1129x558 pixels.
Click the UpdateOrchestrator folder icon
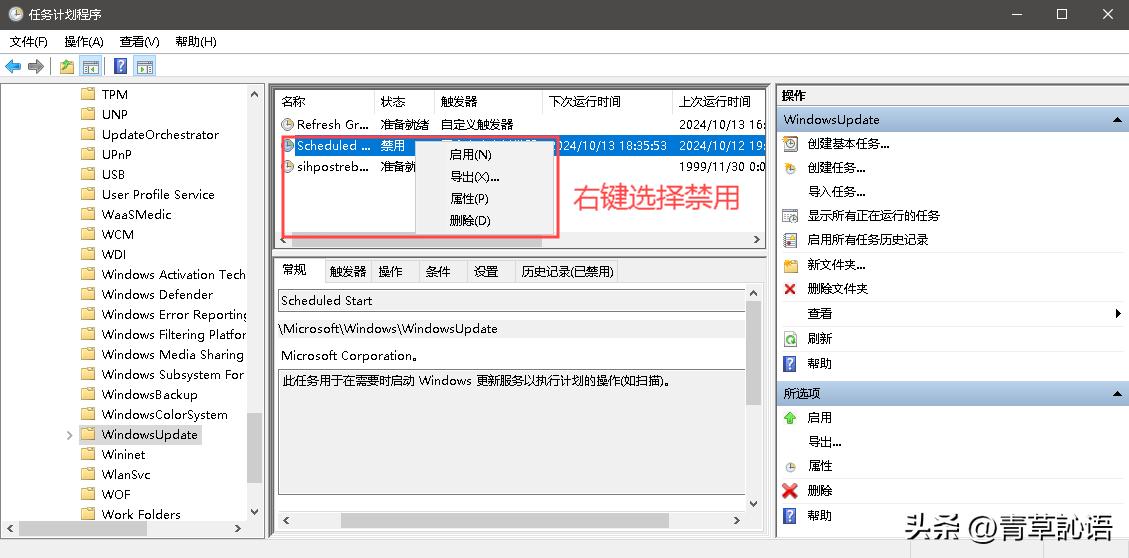(x=88, y=134)
